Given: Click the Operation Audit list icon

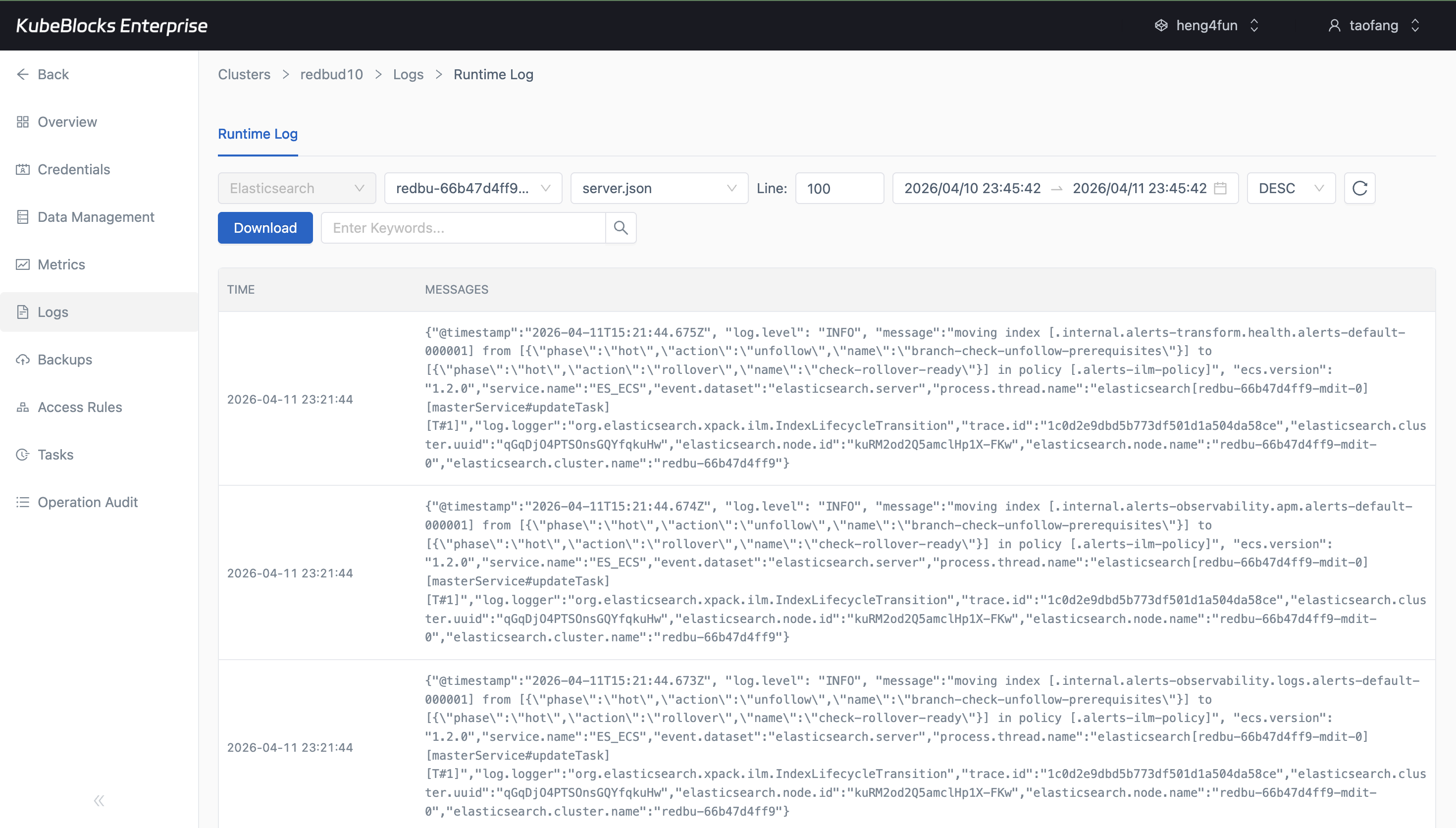Looking at the screenshot, I should pyautogui.click(x=23, y=502).
